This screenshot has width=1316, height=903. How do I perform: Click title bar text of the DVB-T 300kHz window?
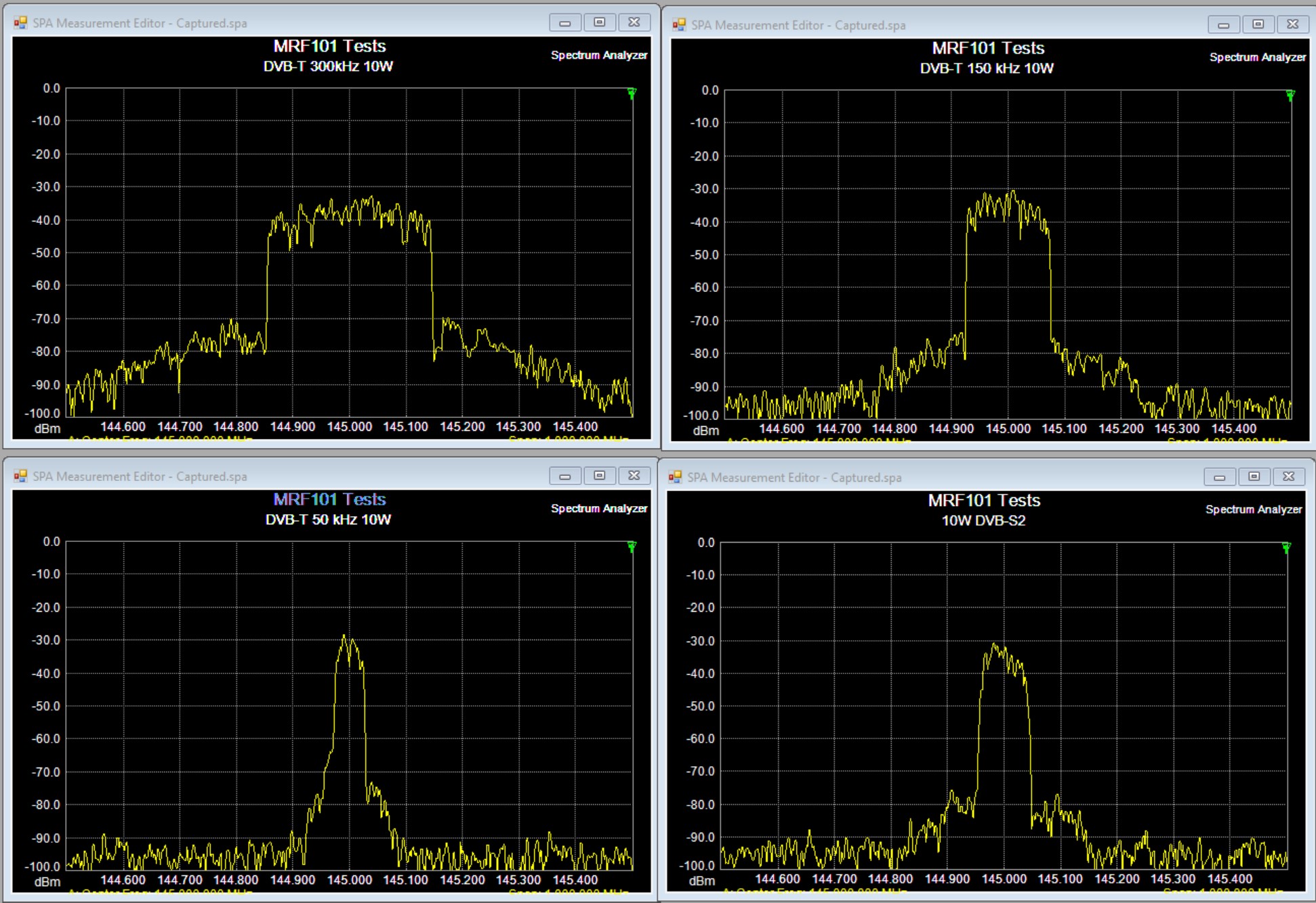140,23
